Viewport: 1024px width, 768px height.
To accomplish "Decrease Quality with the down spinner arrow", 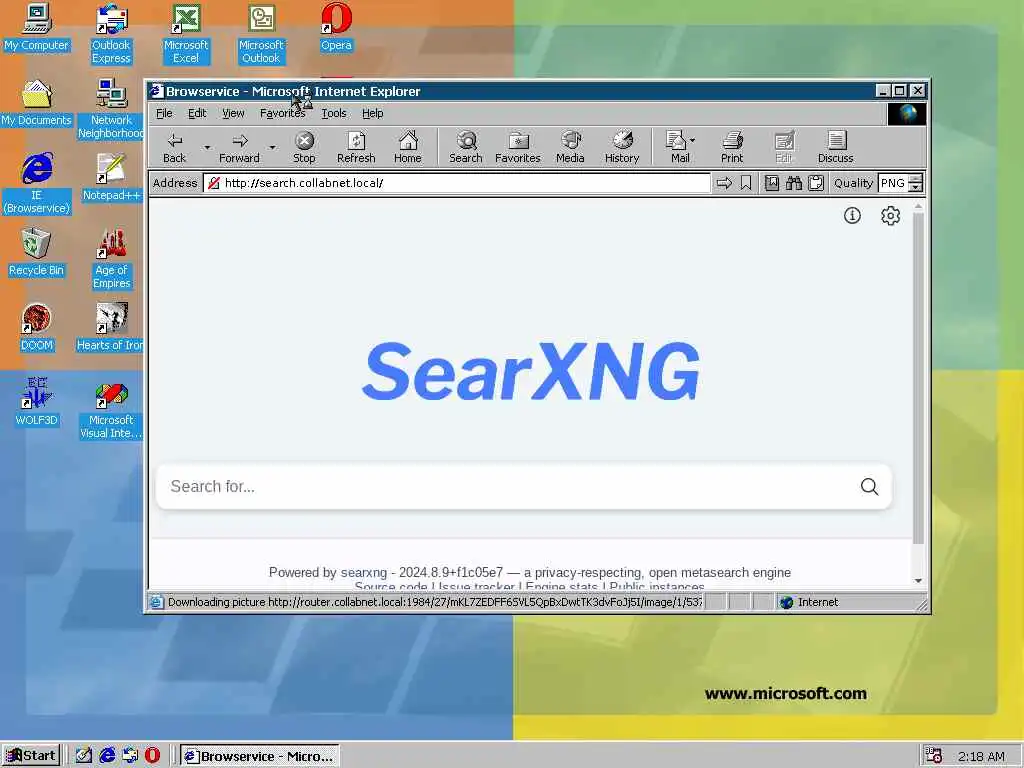I will tap(916, 188).
